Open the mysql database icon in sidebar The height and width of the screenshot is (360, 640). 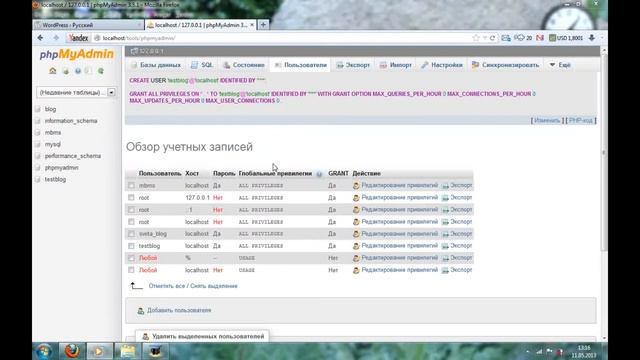pos(38,144)
